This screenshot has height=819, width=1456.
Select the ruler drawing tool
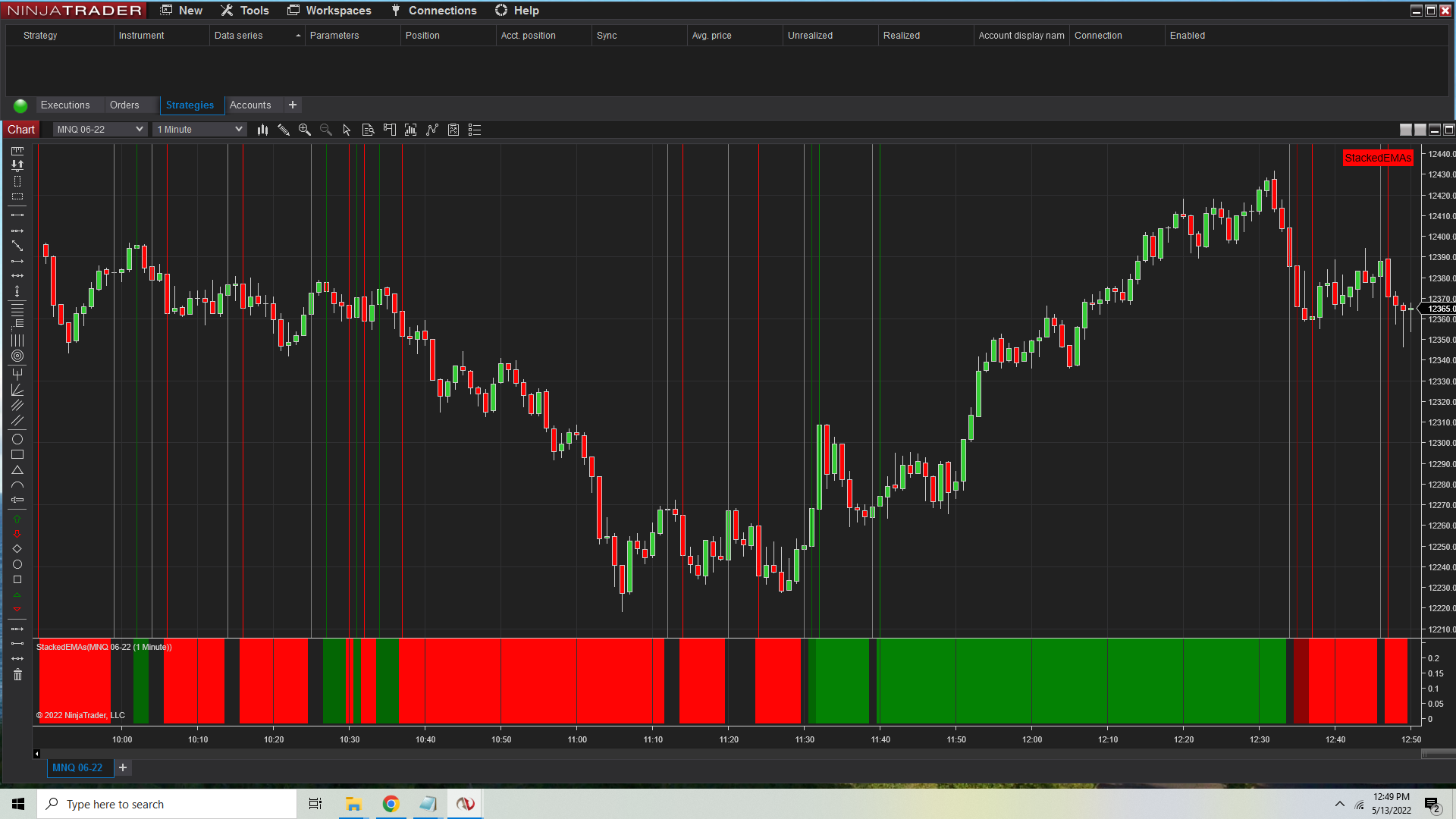tap(17, 151)
